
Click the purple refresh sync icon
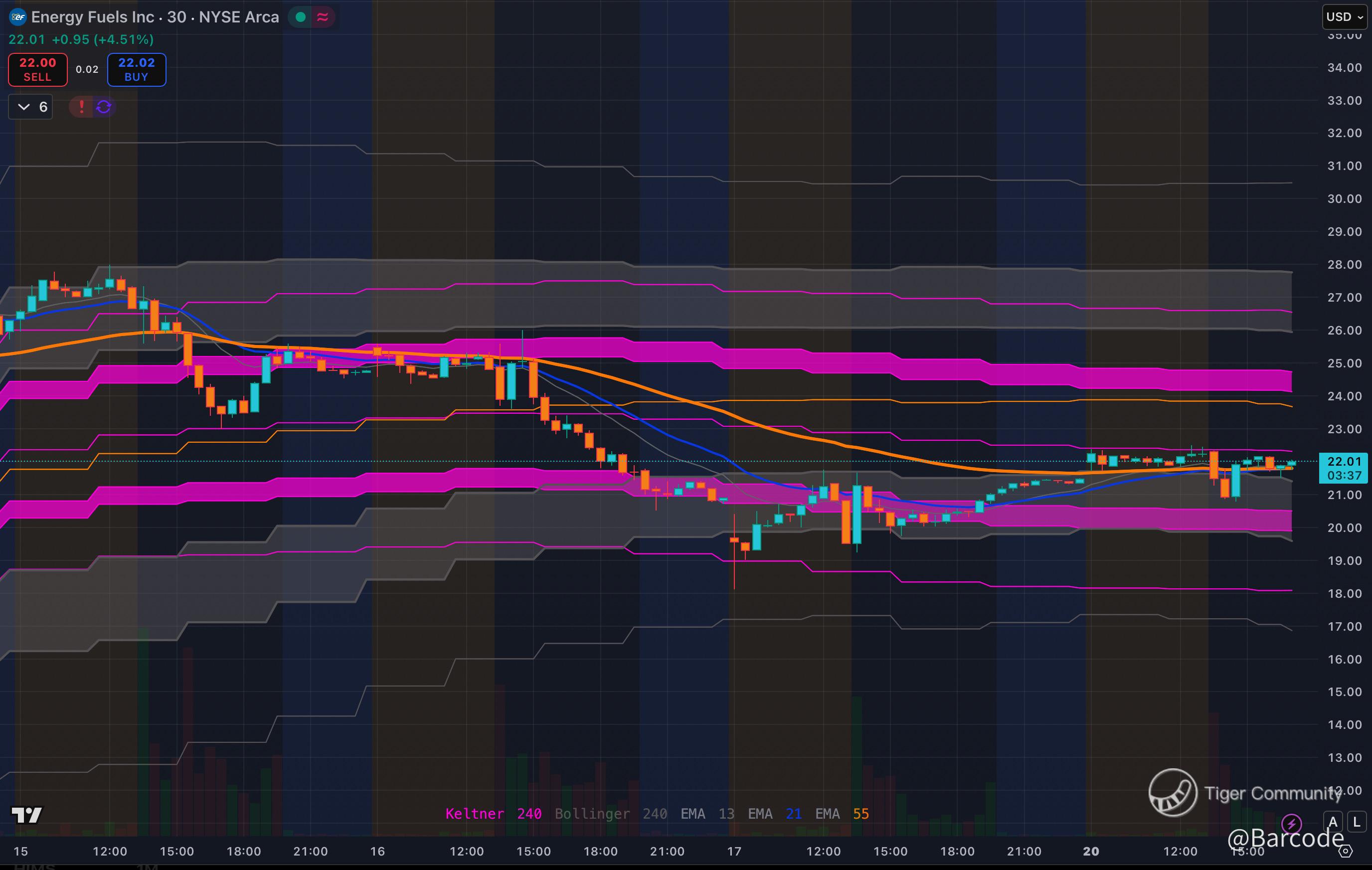[x=104, y=107]
